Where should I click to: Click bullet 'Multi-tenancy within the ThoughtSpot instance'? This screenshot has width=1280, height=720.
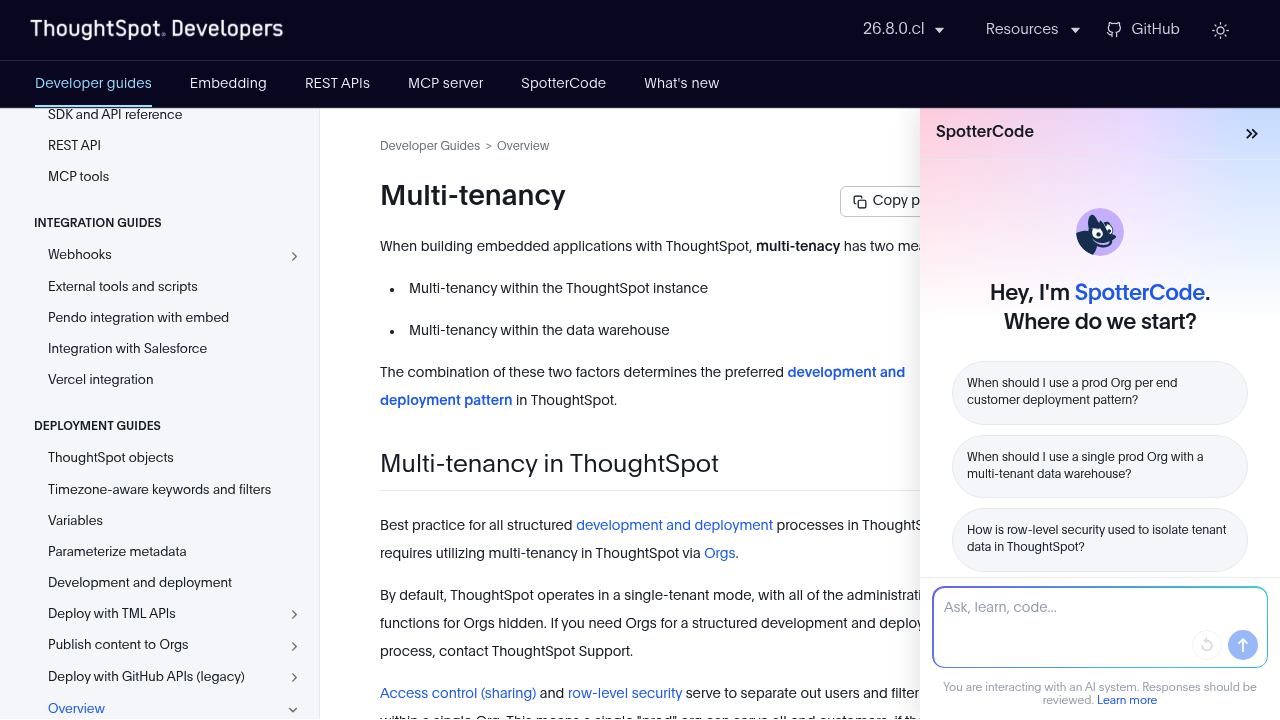click(558, 289)
